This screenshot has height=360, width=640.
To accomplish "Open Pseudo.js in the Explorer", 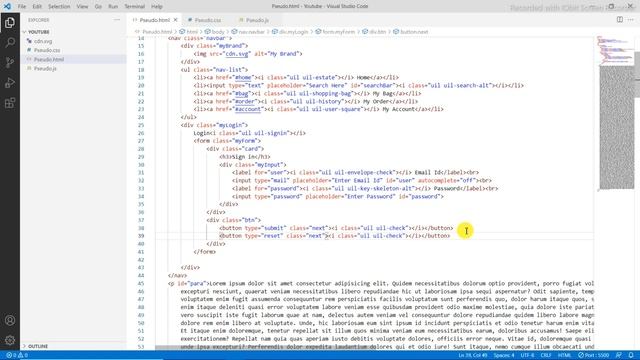I will click(x=45, y=69).
